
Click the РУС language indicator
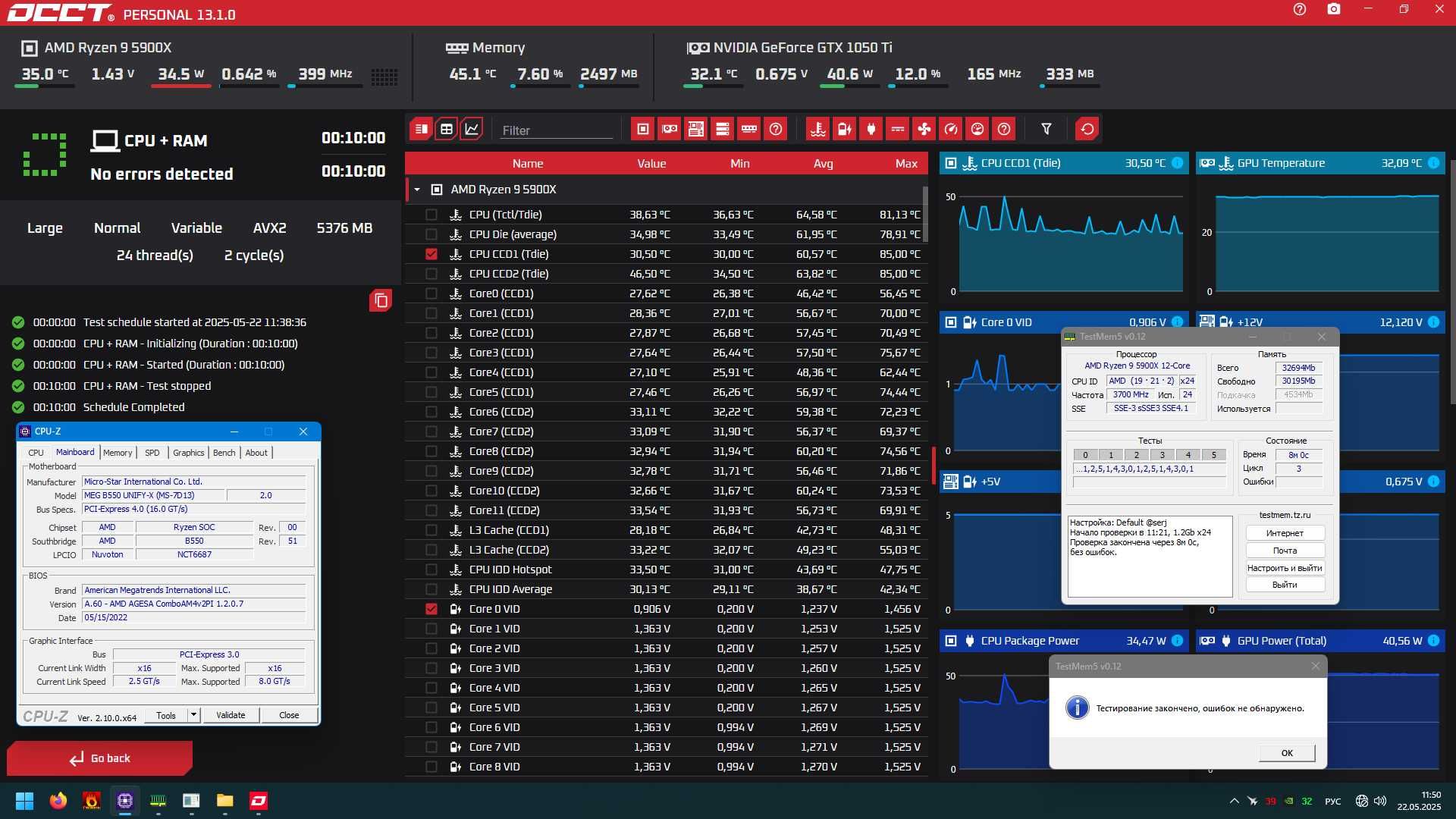tap(1332, 801)
